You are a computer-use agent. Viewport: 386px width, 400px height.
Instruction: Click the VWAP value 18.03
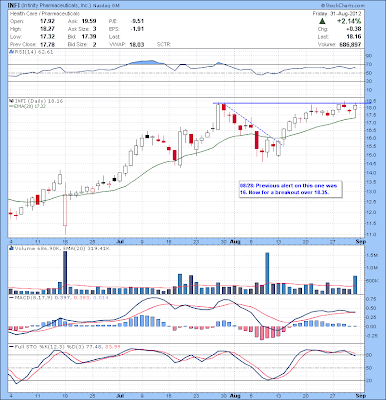pos(137,44)
